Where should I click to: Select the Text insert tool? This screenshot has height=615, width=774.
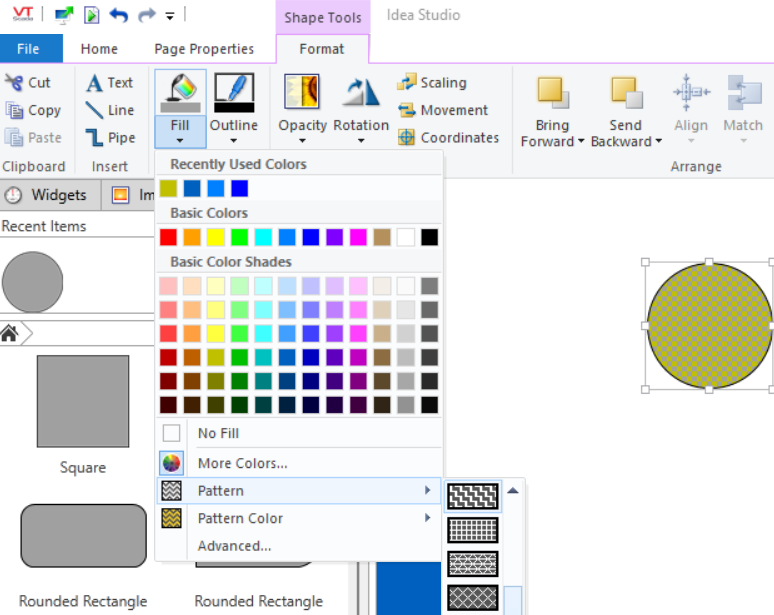tap(109, 83)
